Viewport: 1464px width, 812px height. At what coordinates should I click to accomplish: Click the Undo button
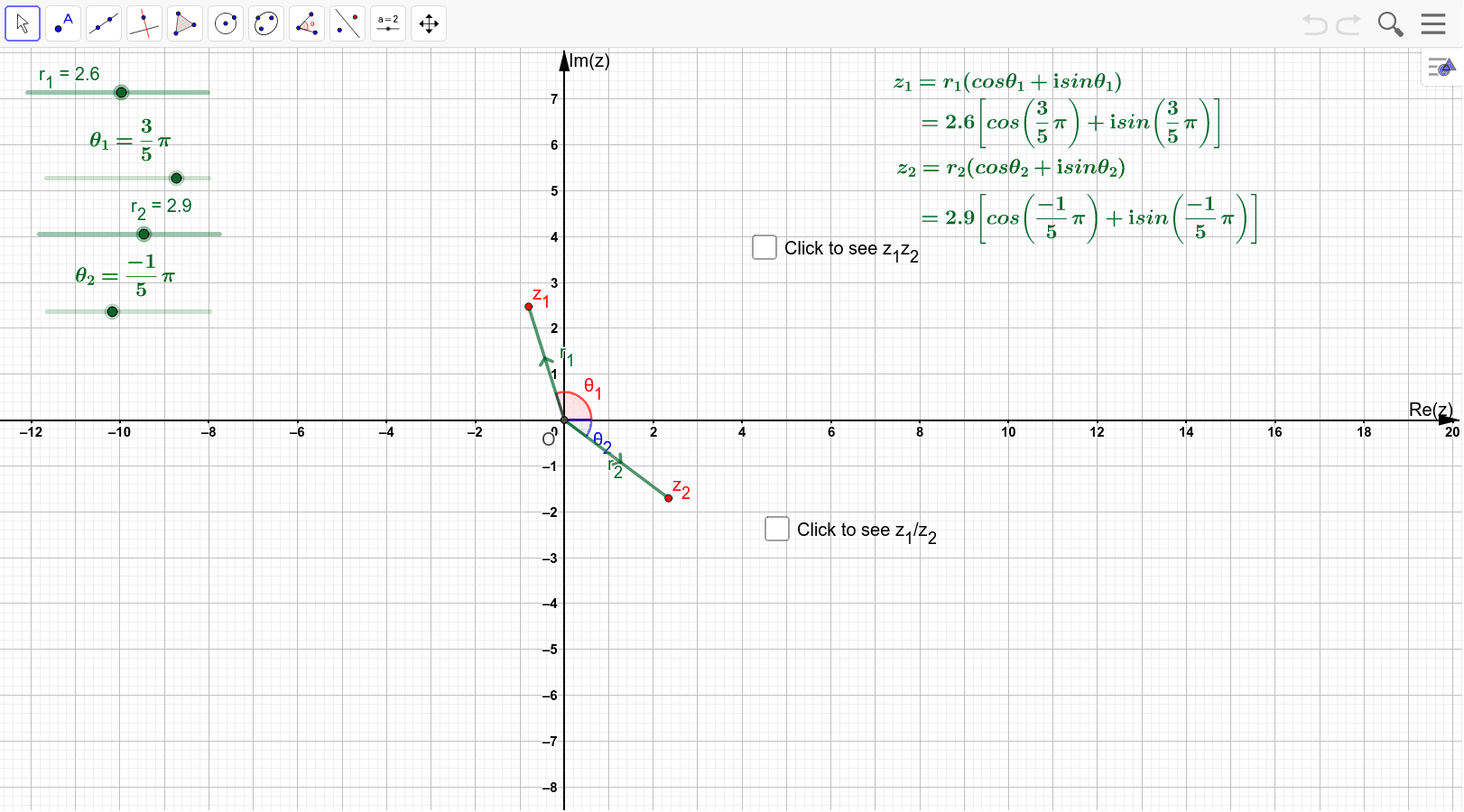[x=1316, y=24]
